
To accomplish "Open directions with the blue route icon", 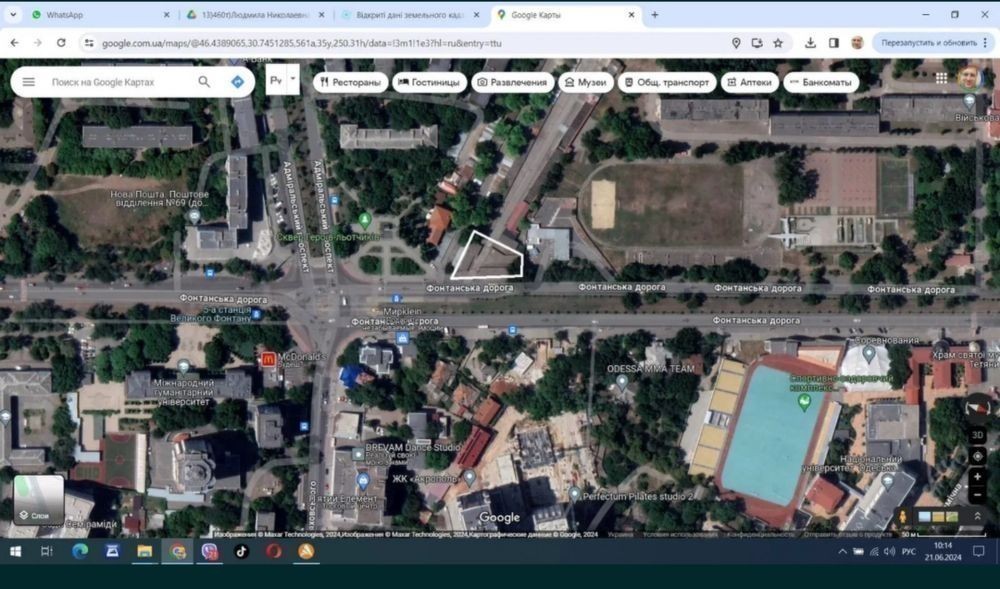I will tap(237, 82).
